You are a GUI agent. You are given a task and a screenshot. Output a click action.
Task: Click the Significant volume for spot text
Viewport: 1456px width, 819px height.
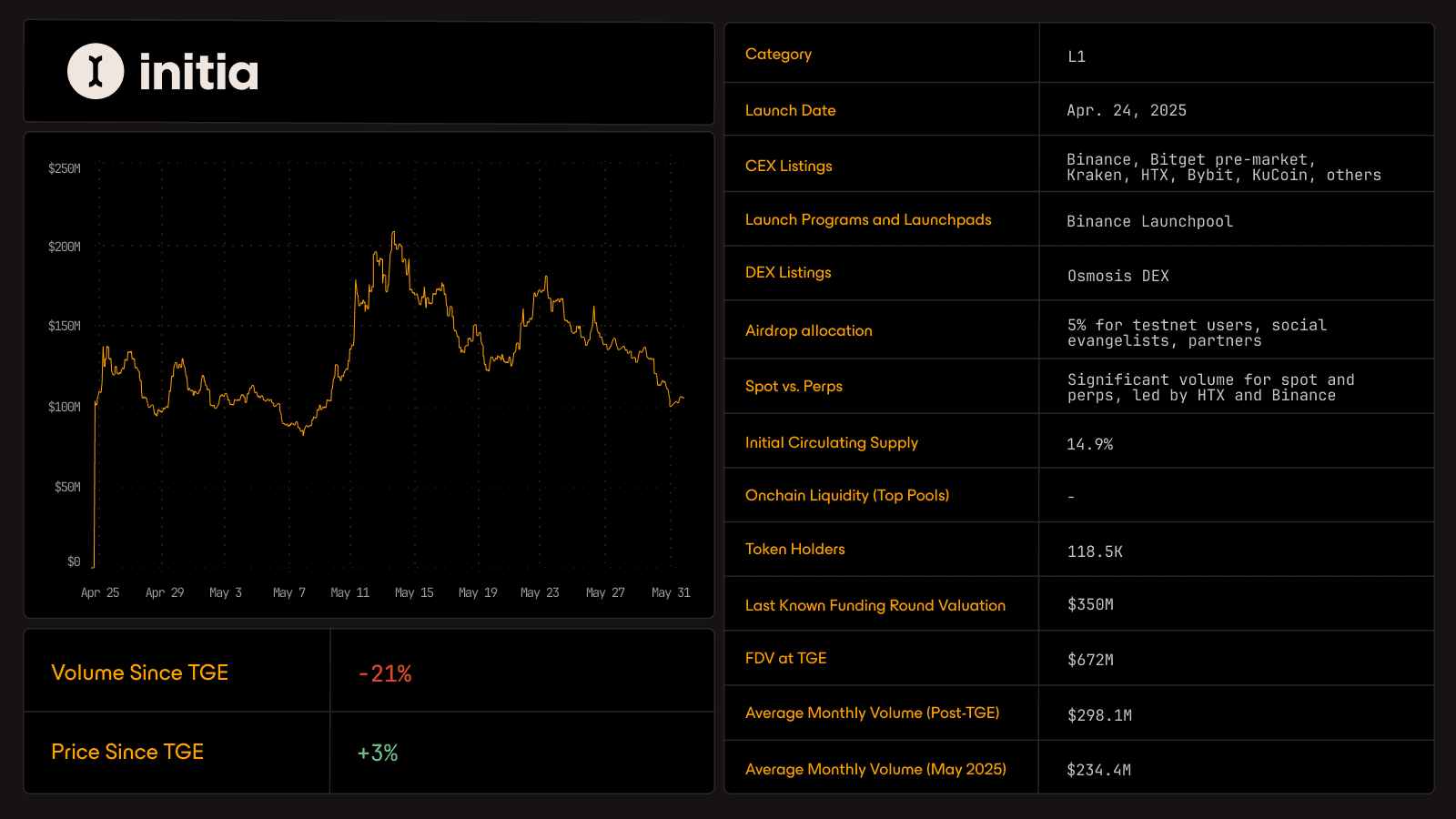(x=1211, y=388)
